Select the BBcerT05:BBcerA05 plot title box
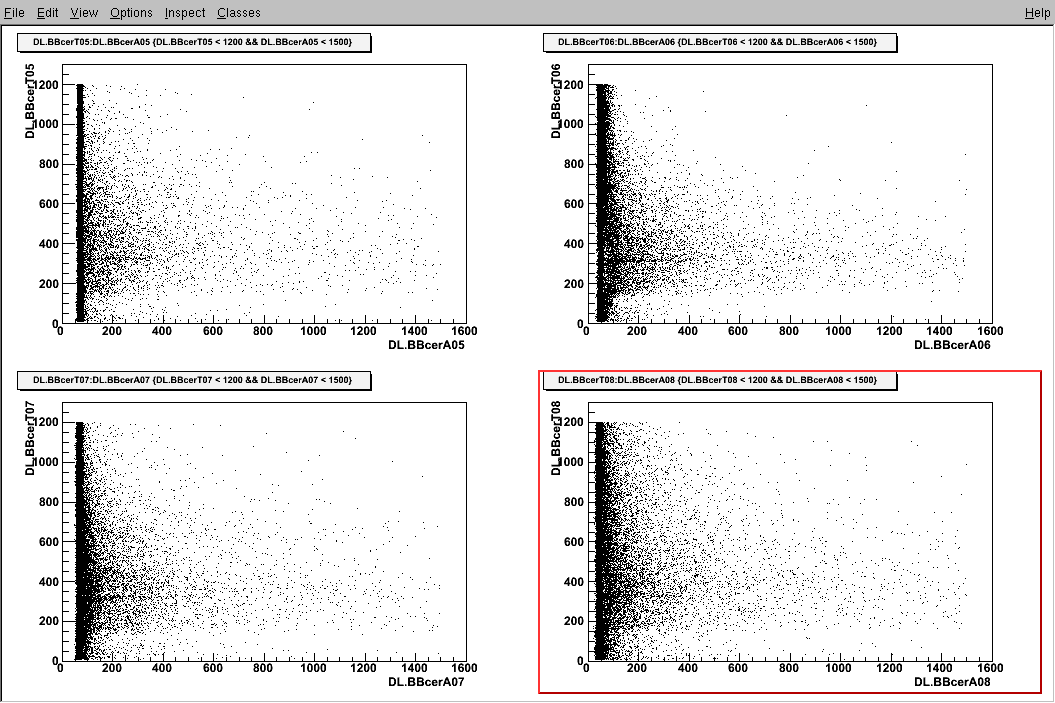Viewport: 1055px width, 703px height. pyautogui.click(x=194, y=42)
